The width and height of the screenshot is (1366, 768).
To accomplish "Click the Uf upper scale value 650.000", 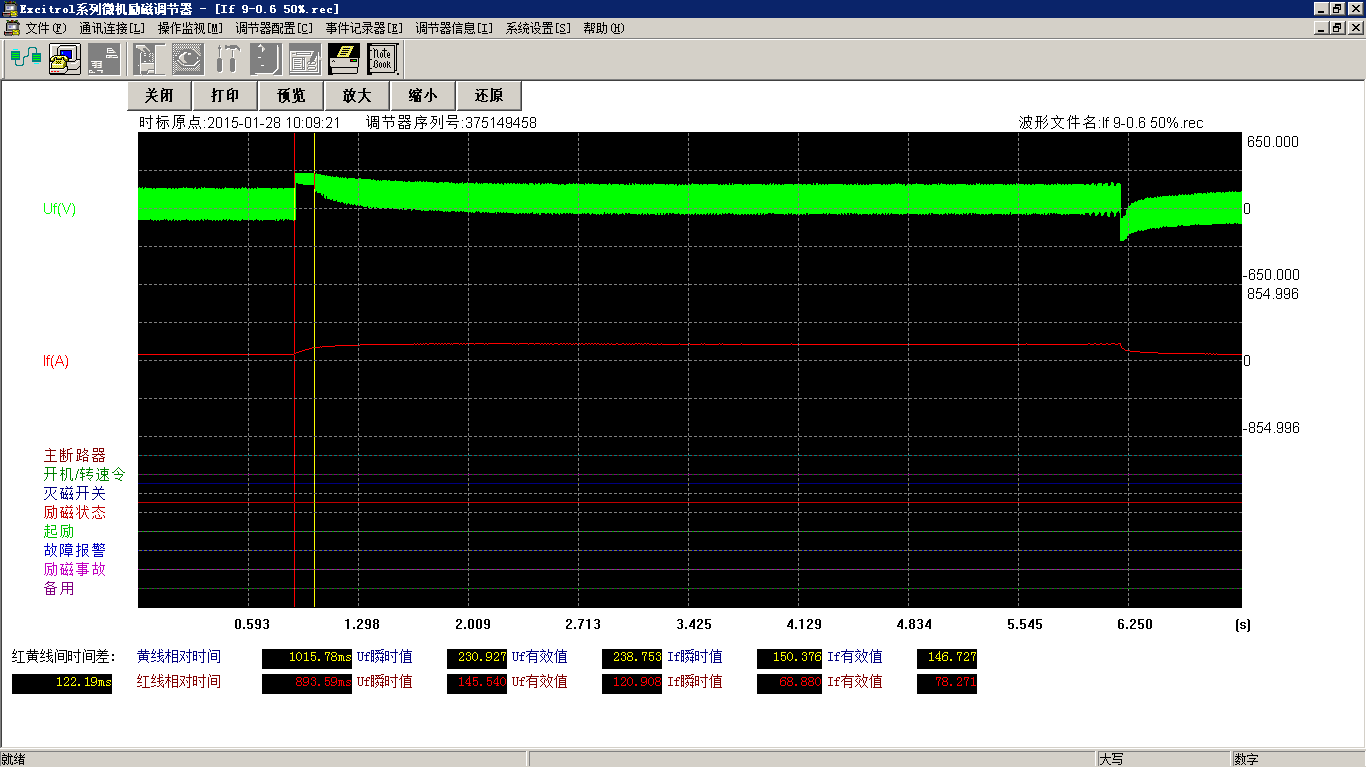I will [1273, 142].
